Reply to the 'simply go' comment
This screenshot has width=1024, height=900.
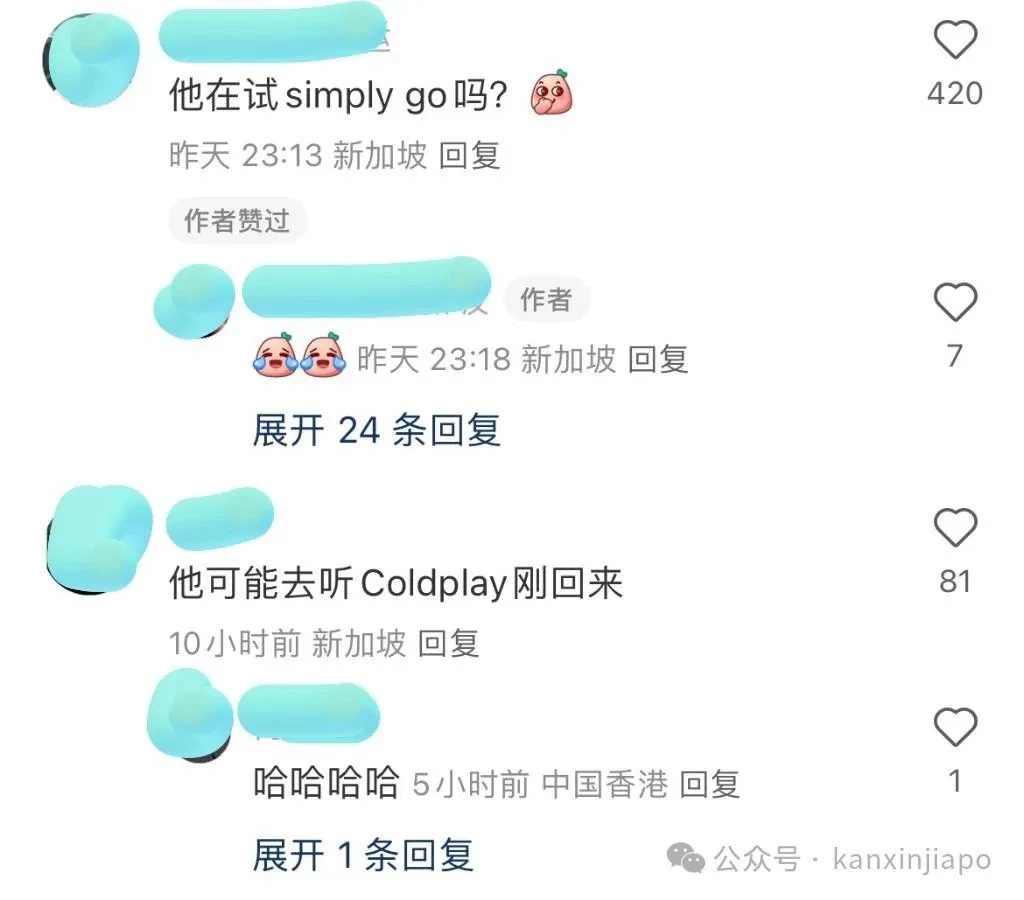(x=470, y=155)
